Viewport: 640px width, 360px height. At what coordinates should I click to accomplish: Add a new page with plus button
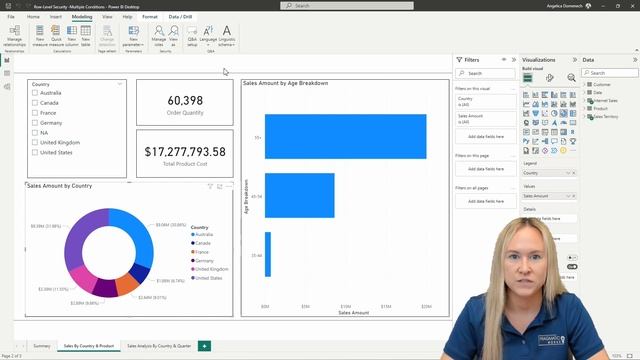pos(204,346)
